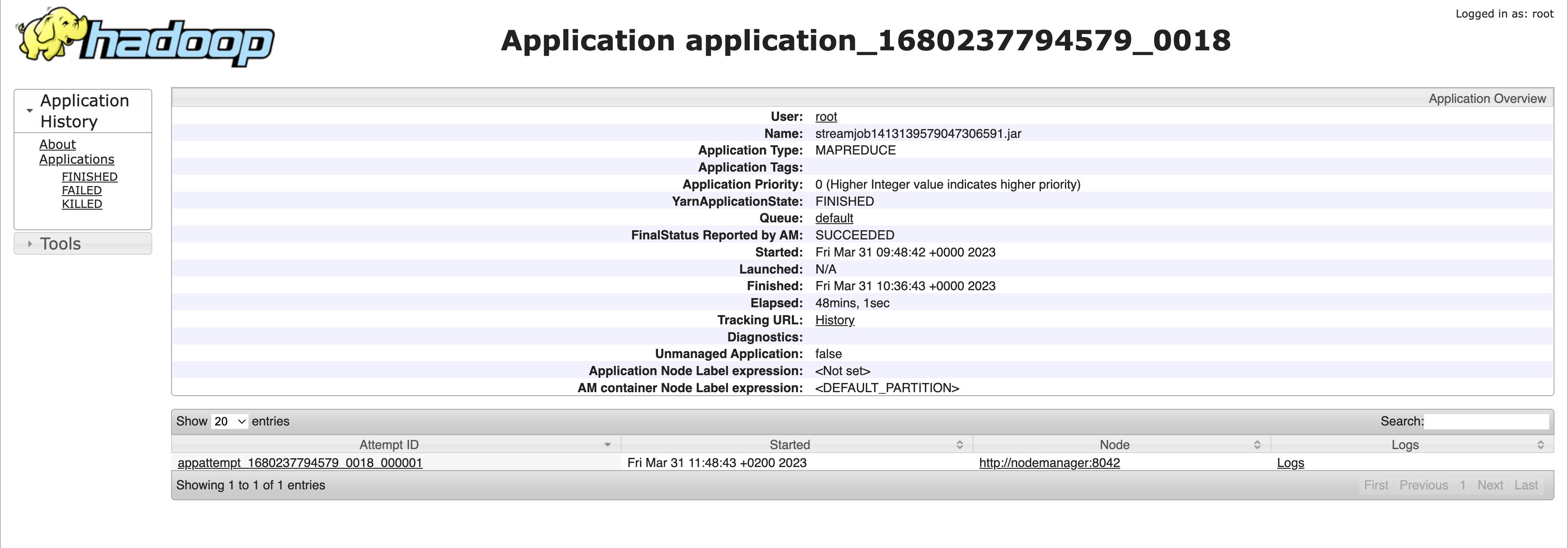Open the default queue link

coord(834,218)
